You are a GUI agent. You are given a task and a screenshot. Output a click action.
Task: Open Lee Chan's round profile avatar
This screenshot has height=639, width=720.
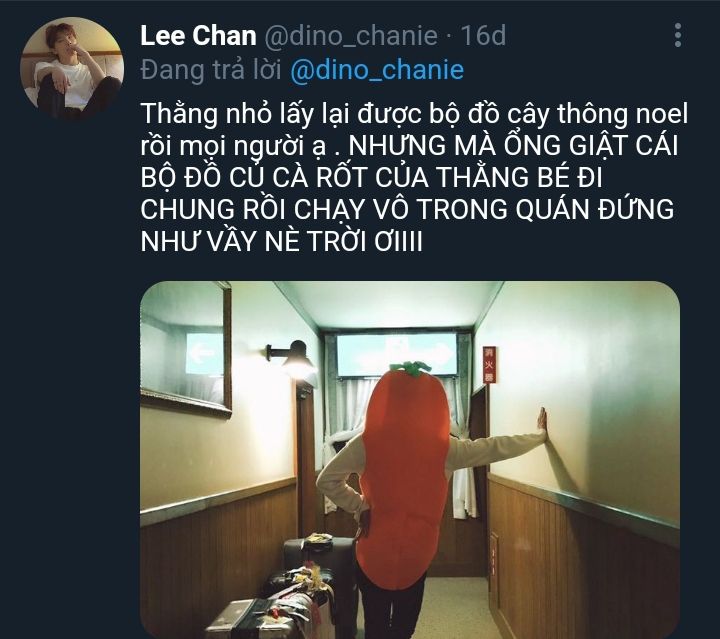point(72,69)
